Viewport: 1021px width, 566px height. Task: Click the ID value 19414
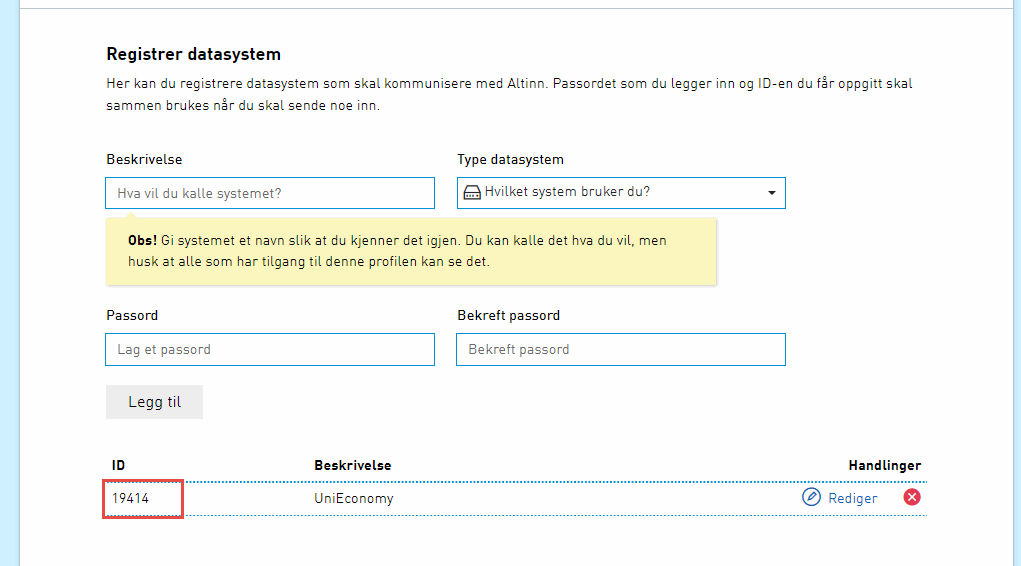pyautogui.click(x=130, y=498)
